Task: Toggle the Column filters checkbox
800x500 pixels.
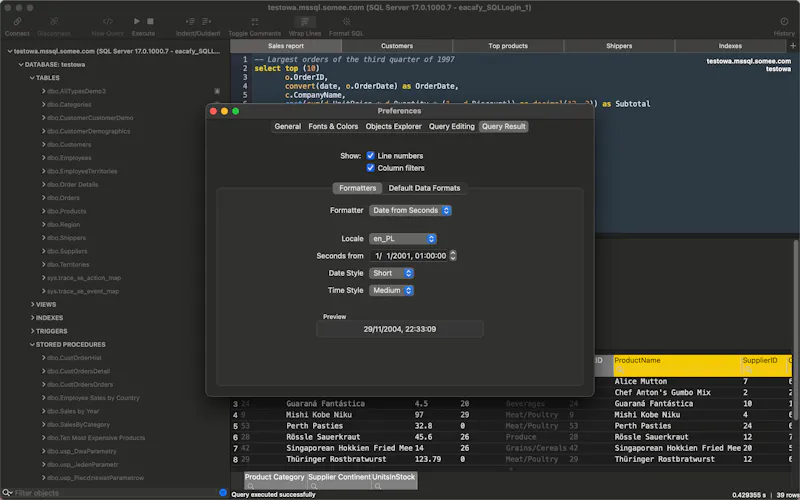Action: (370, 168)
